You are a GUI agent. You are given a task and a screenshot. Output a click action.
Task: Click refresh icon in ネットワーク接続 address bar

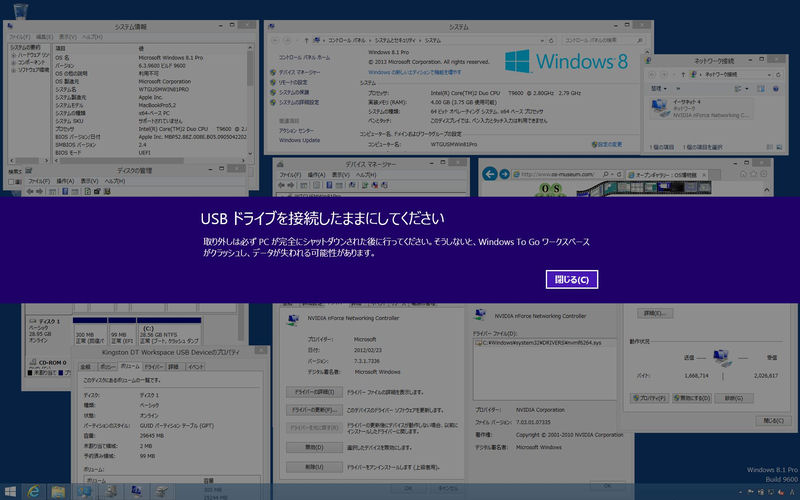coord(778,74)
